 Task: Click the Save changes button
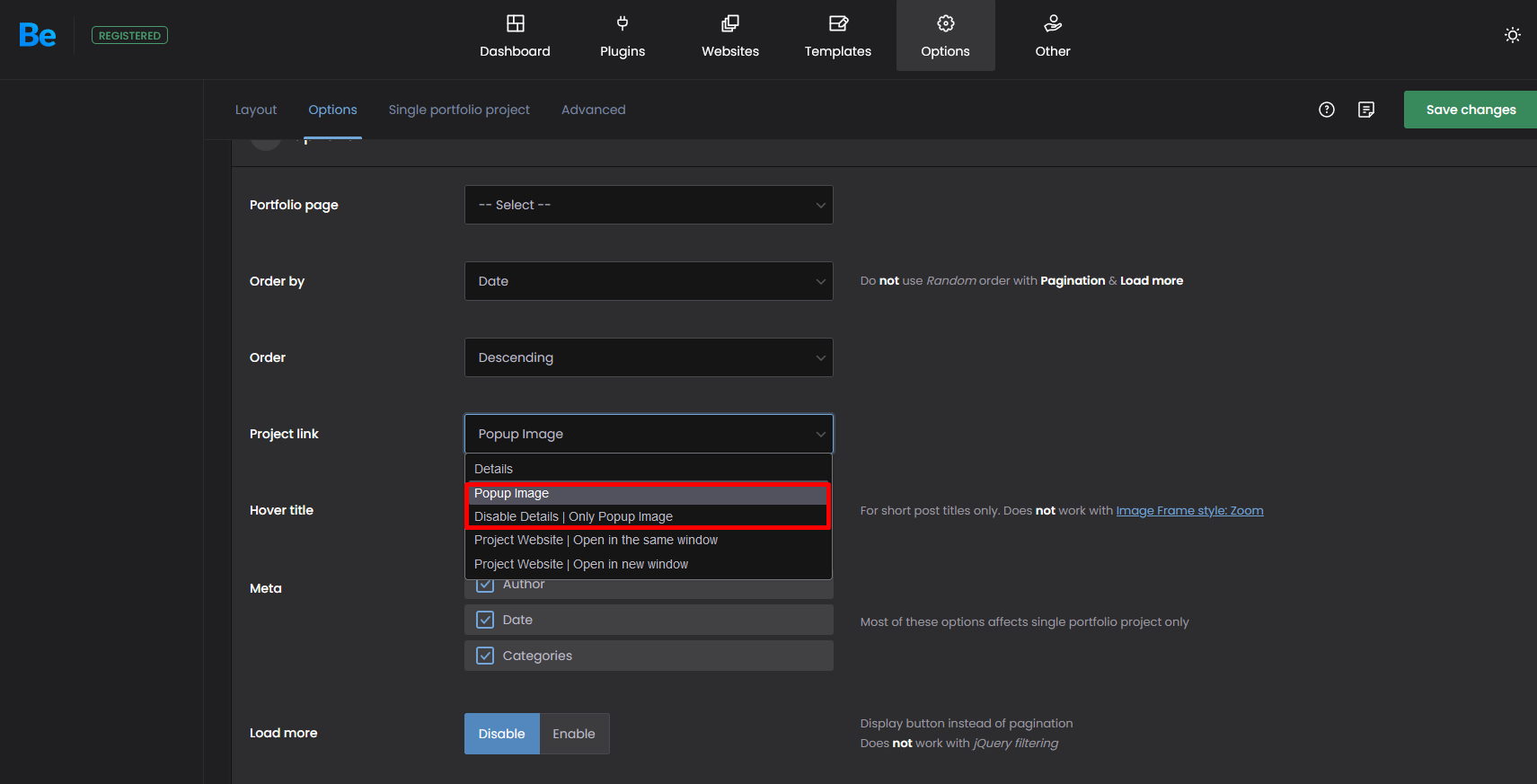(x=1471, y=110)
